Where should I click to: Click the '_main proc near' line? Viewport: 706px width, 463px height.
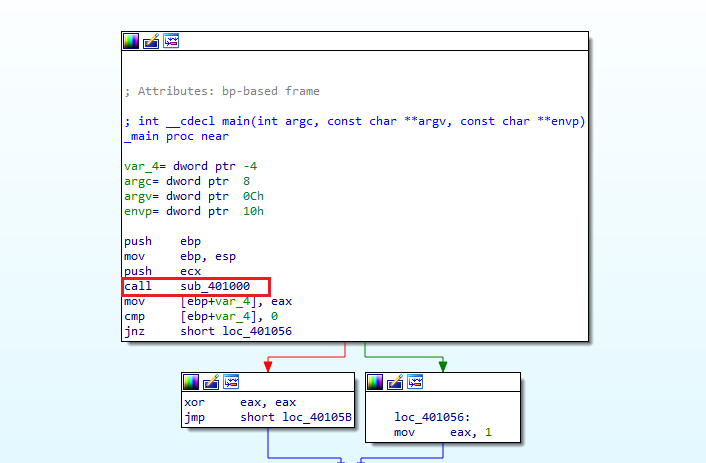click(x=176, y=136)
